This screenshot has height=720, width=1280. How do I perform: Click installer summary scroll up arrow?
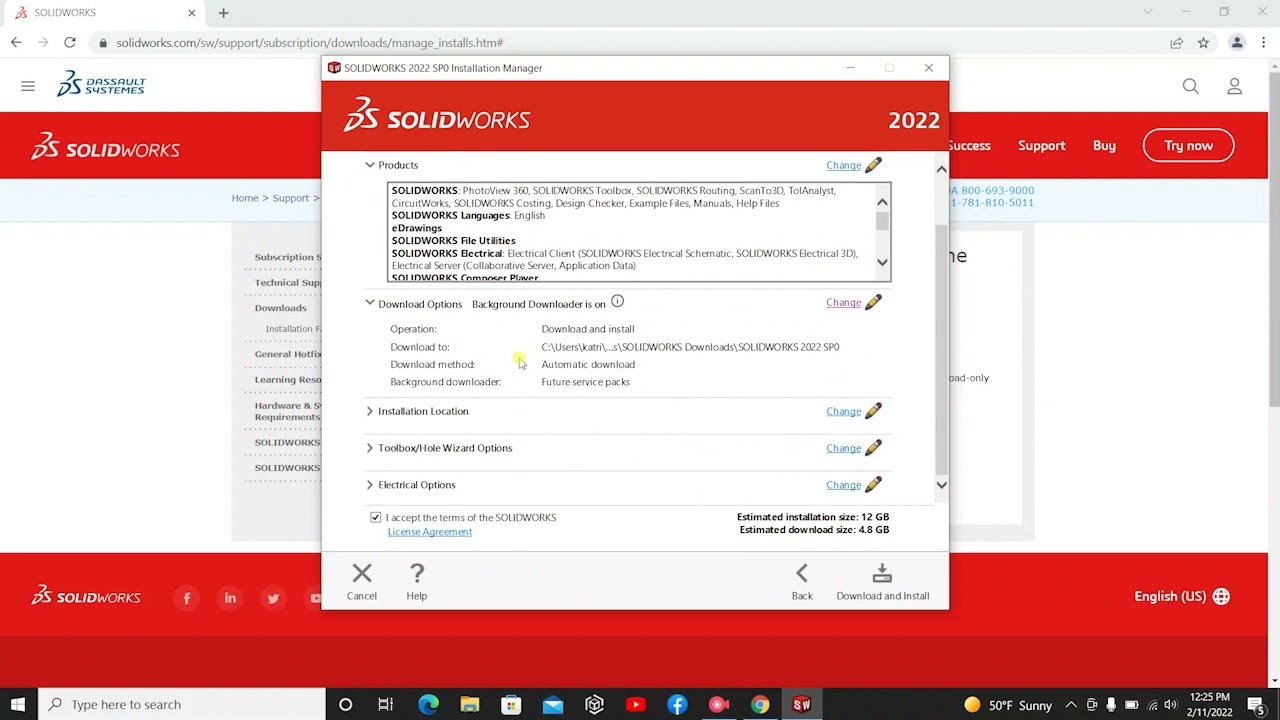(x=941, y=169)
